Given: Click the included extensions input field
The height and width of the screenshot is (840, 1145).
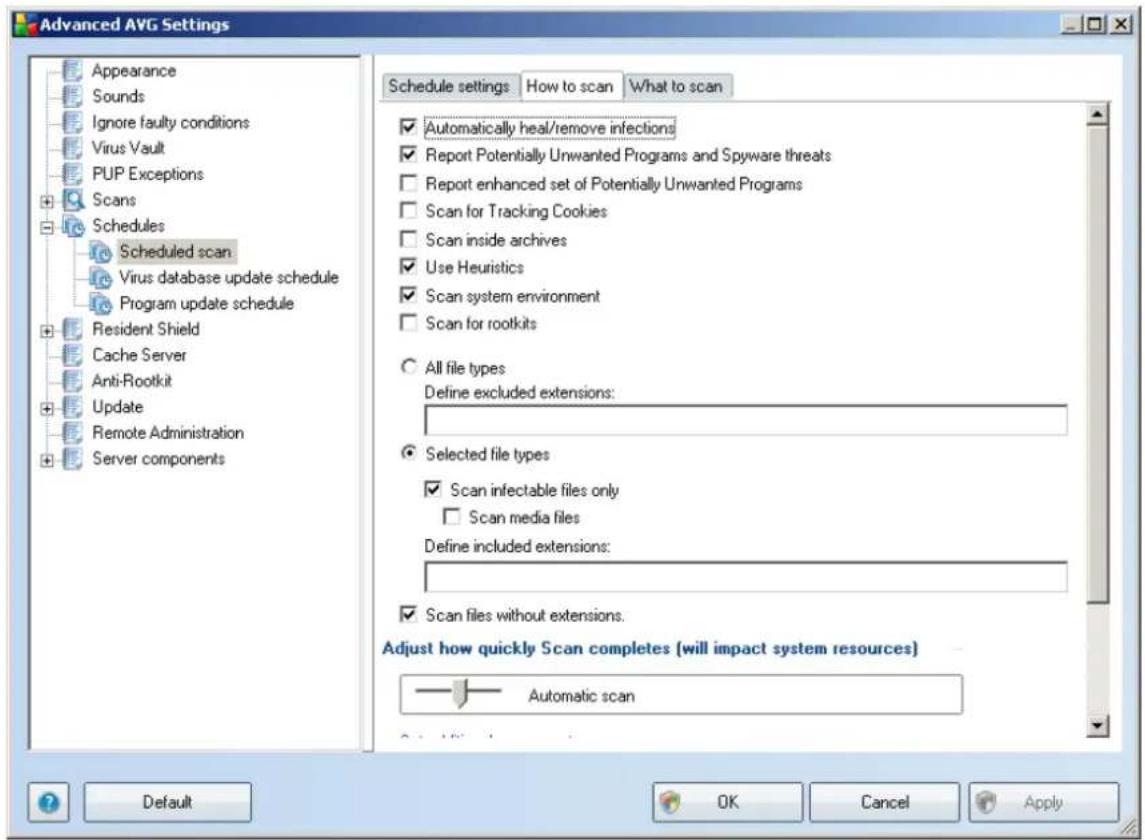Looking at the screenshot, I should click(746, 576).
